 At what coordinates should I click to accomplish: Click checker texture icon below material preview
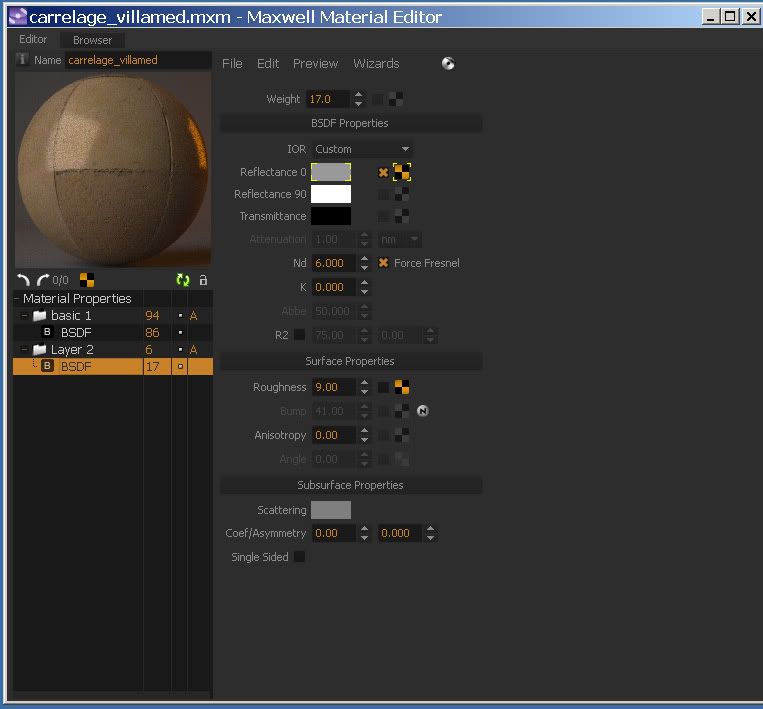point(87,280)
